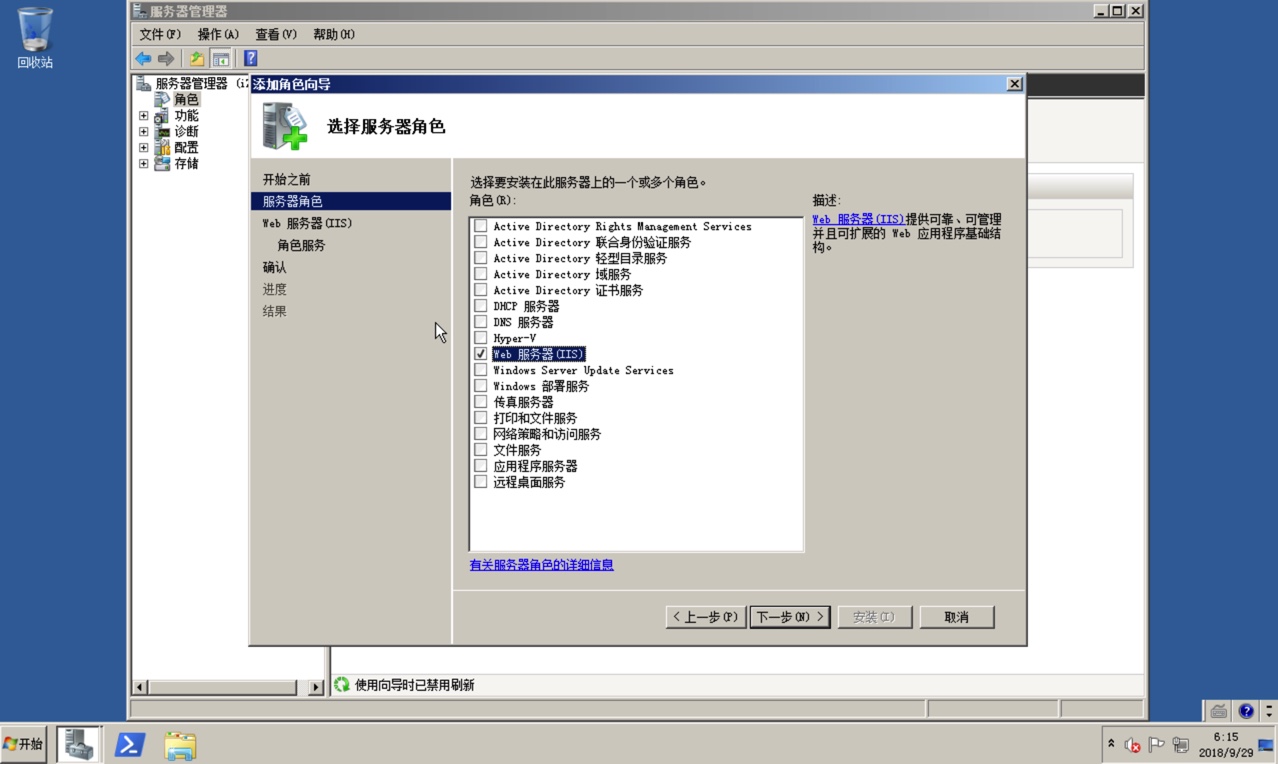The height and width of the screenshot is (764, 1278).
Task: Click the 诊断 tree node icon
Action: [162, 131]
